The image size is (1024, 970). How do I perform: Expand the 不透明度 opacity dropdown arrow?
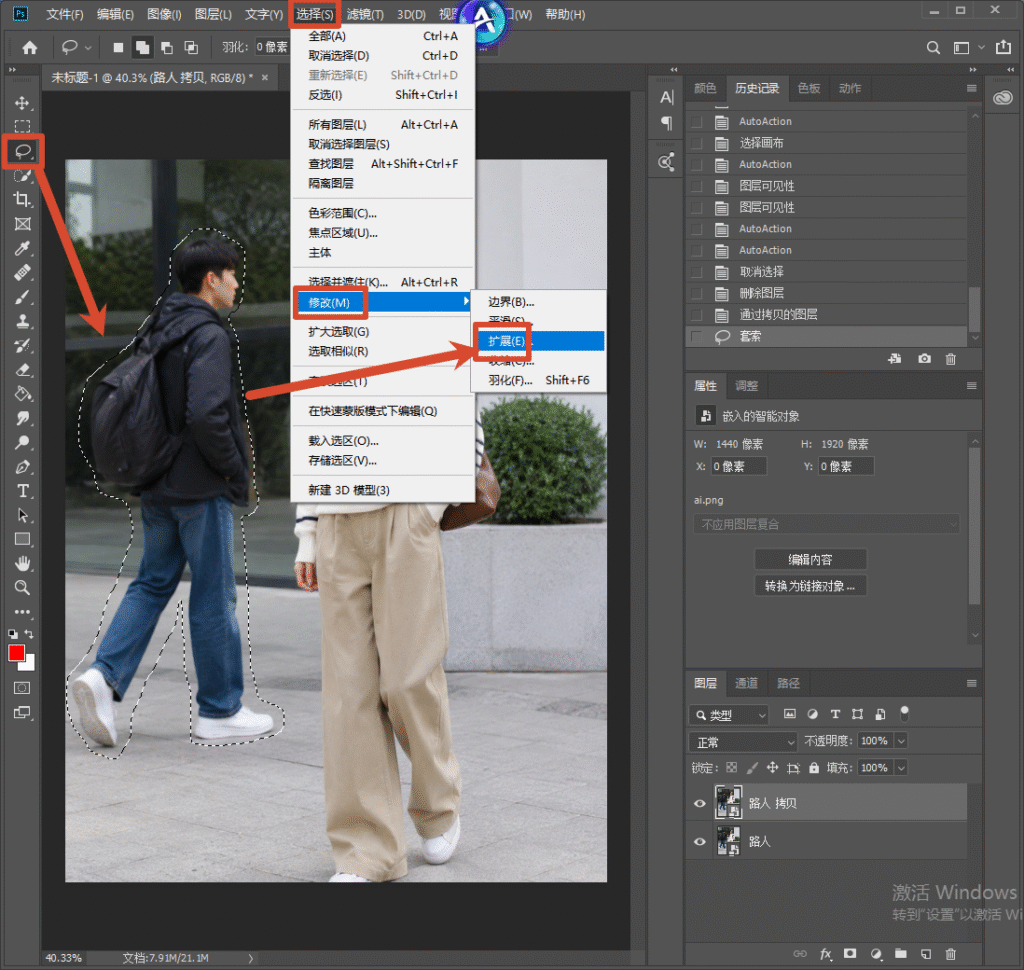pos(901,741)
